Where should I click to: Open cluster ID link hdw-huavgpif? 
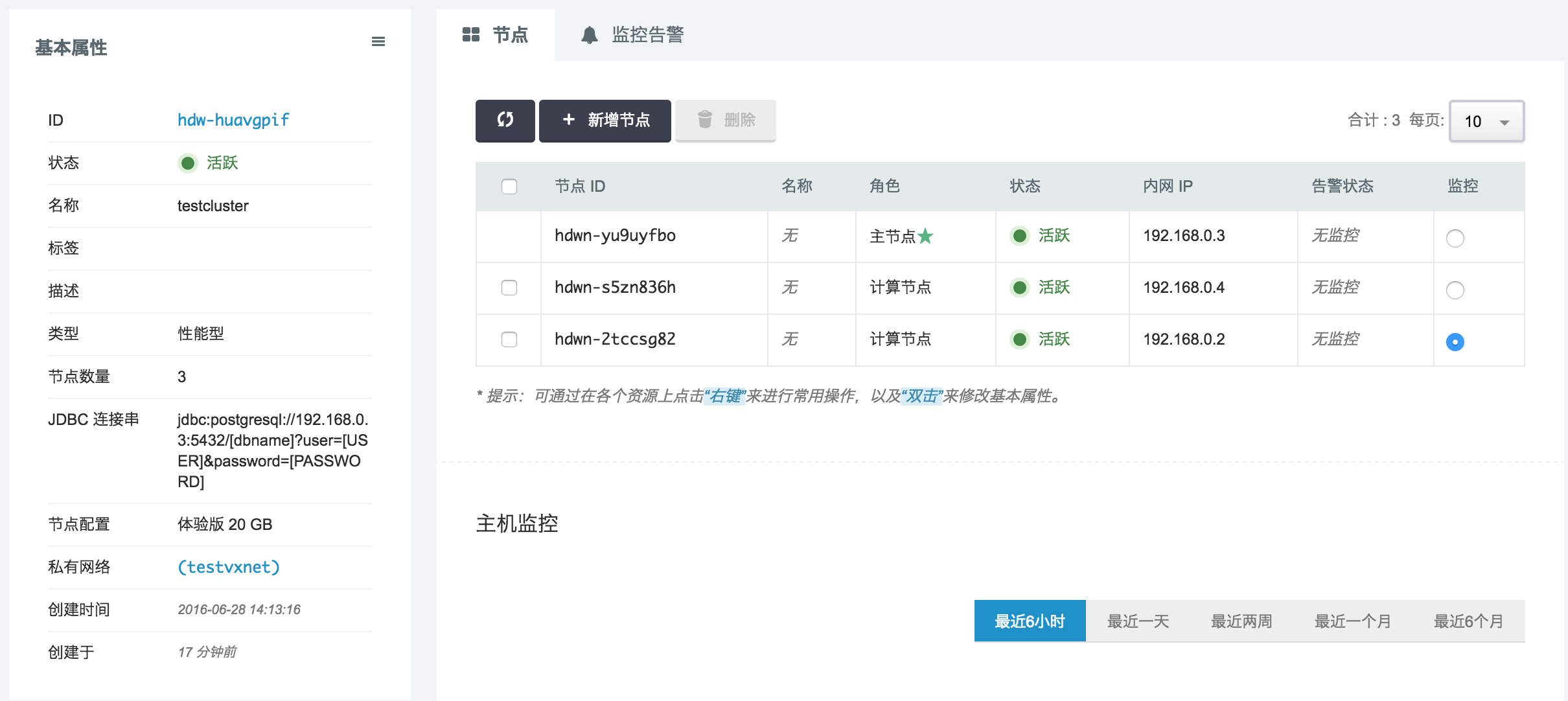click(x=233, y=120)
